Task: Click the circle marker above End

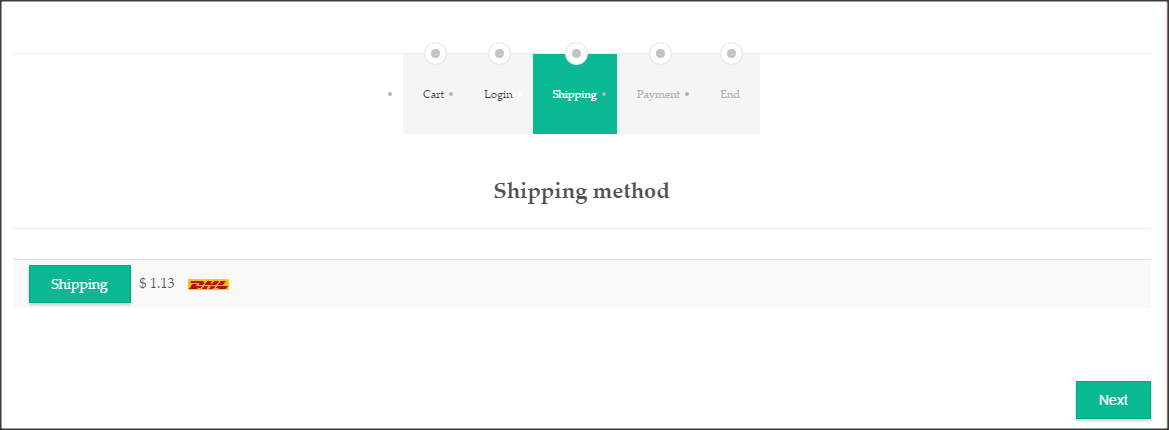Action: [732, 53]
